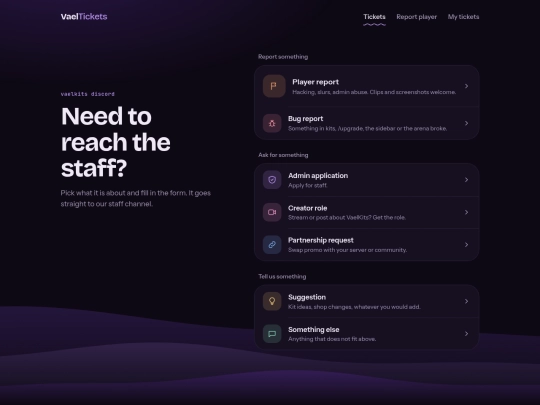Open Something else via its chevron
Viewport: 540px width, 405px height.
(466, 334)
